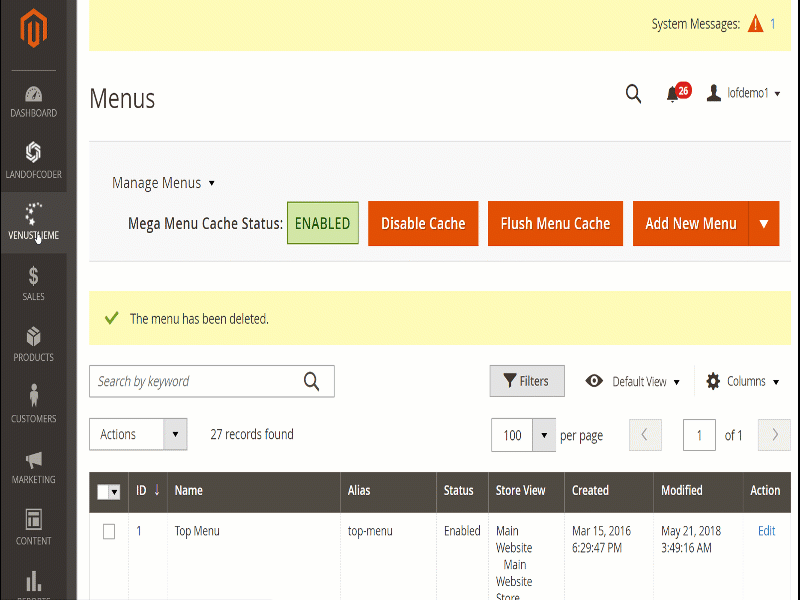Click the Flush Menu Cache button

[x=555, y=224]
